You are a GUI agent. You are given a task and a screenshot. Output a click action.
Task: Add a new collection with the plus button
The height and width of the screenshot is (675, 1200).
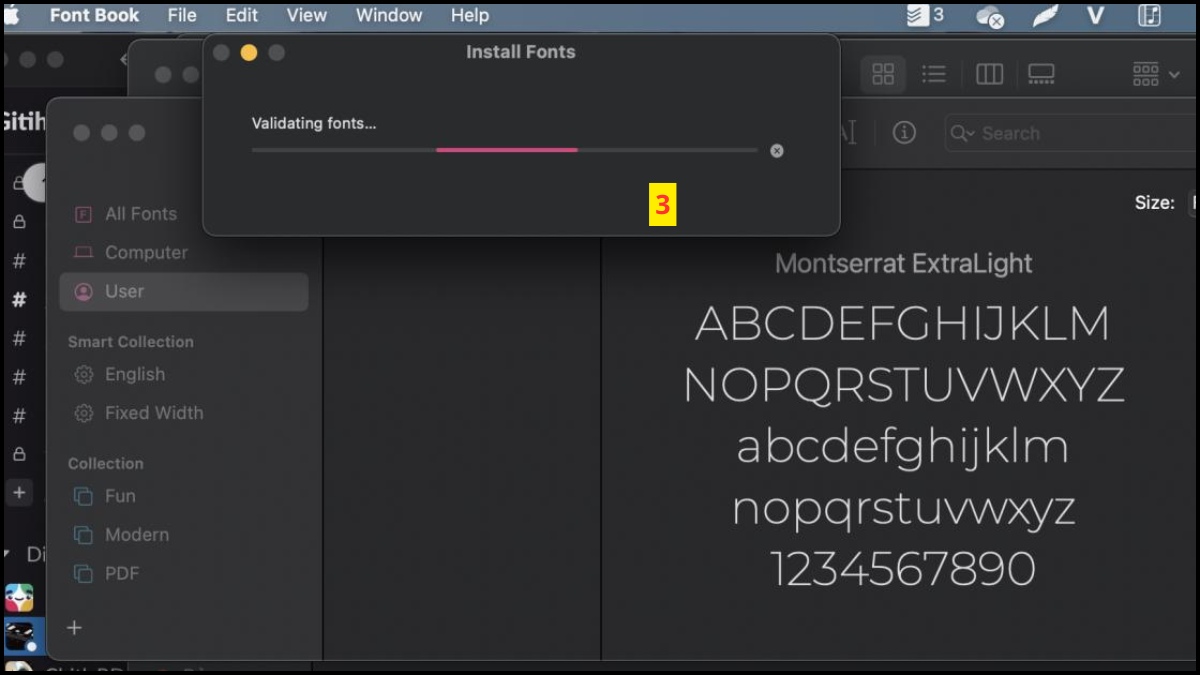[x=74, y=628]
